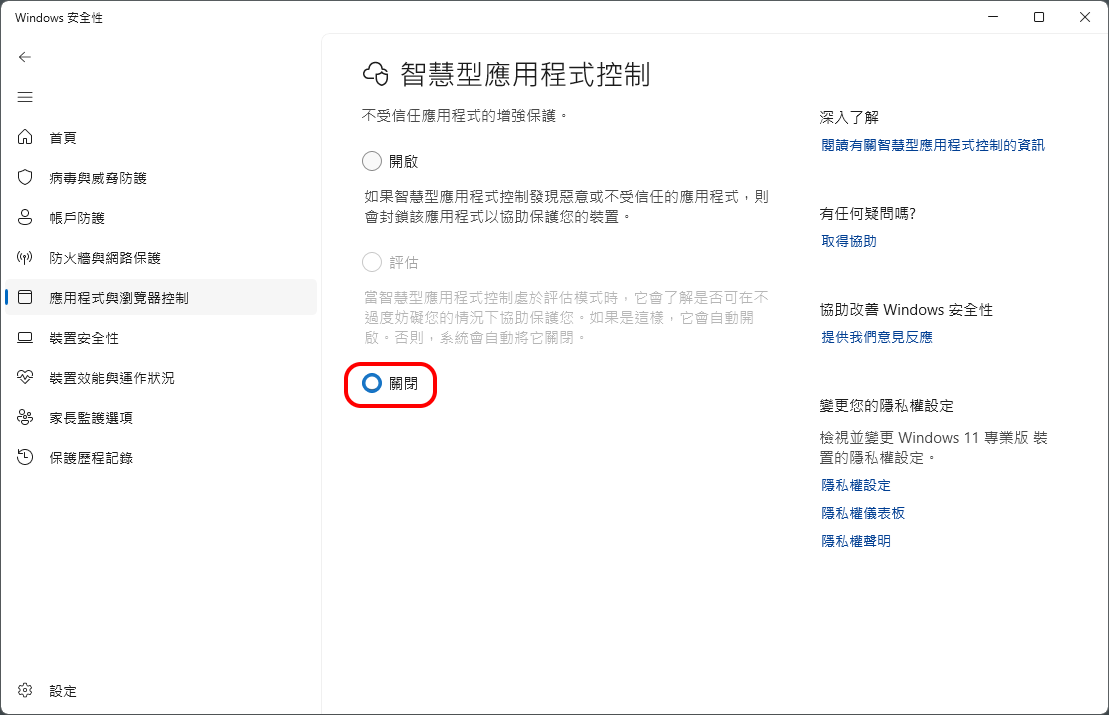View 保護歷程記錄 page
This screenshot has width=1109, height=715.
click(161, 458)
